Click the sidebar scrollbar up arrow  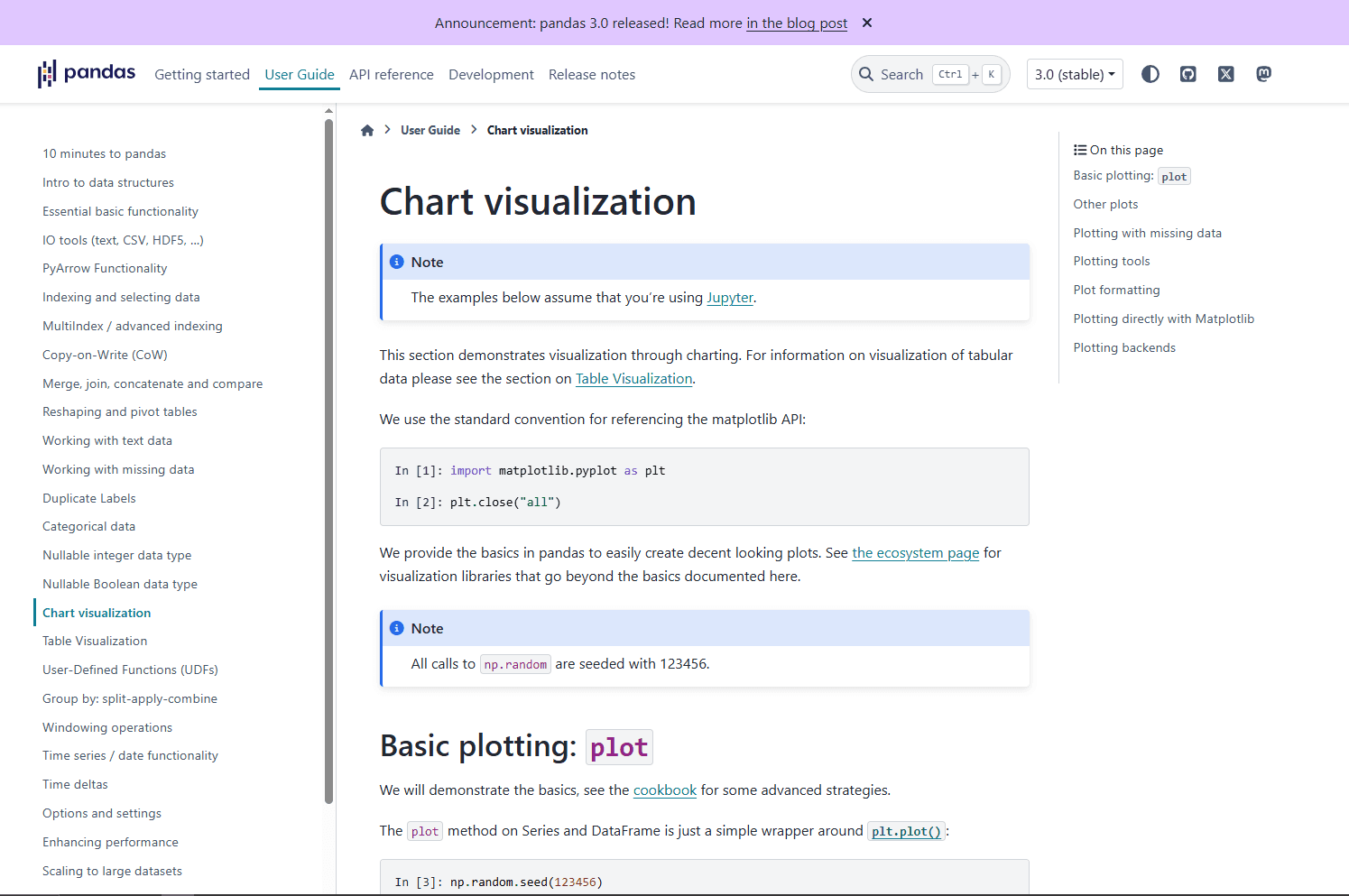pos(328,110)
